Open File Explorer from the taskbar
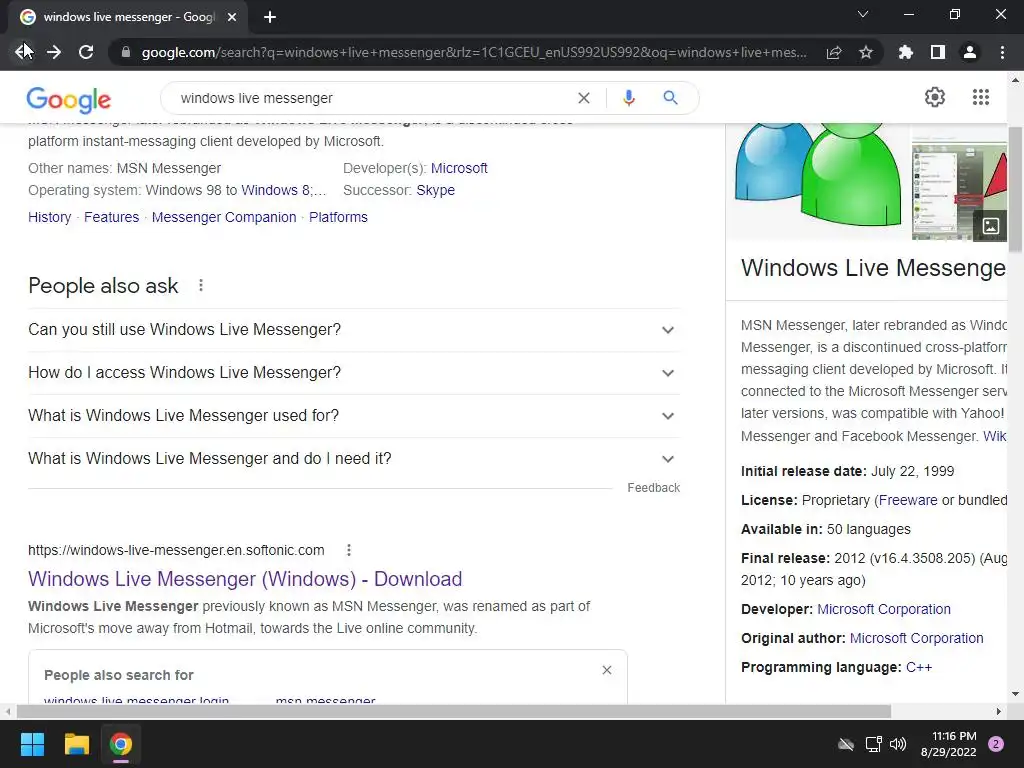The height and width of the screenshot is (768, 1024). click(76, 744)
